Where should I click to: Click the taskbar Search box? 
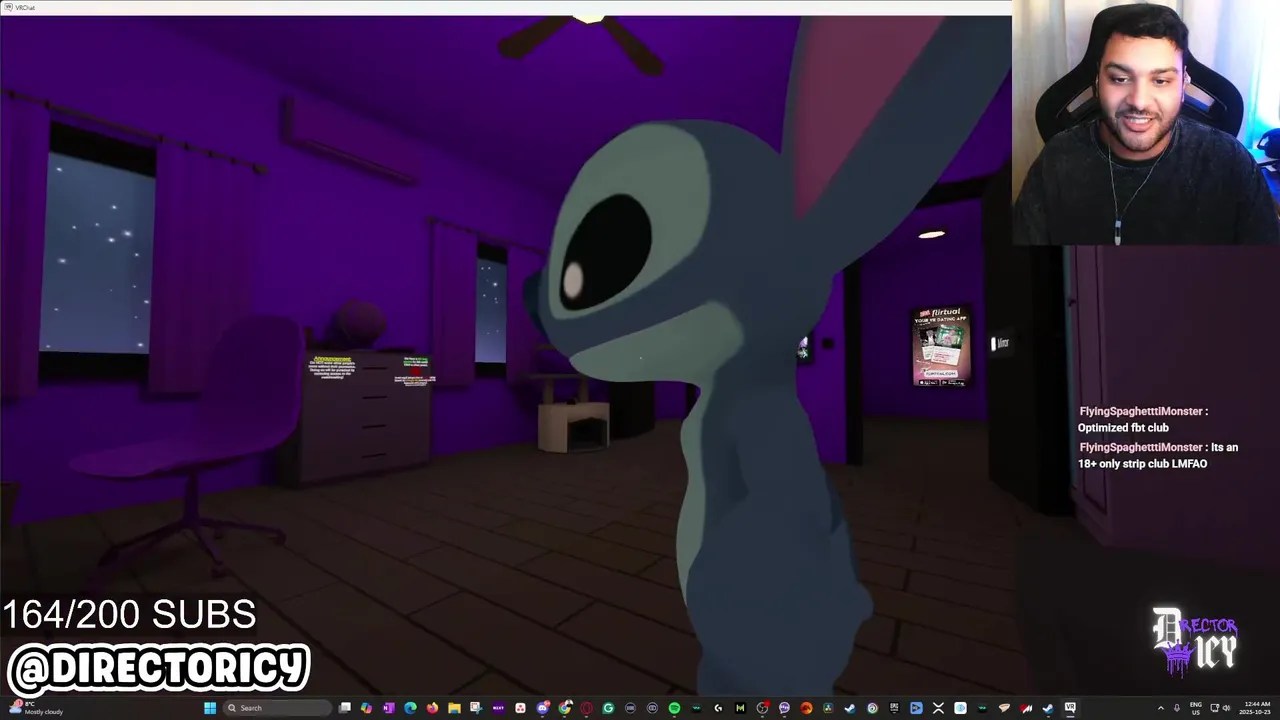pos(277,708)
